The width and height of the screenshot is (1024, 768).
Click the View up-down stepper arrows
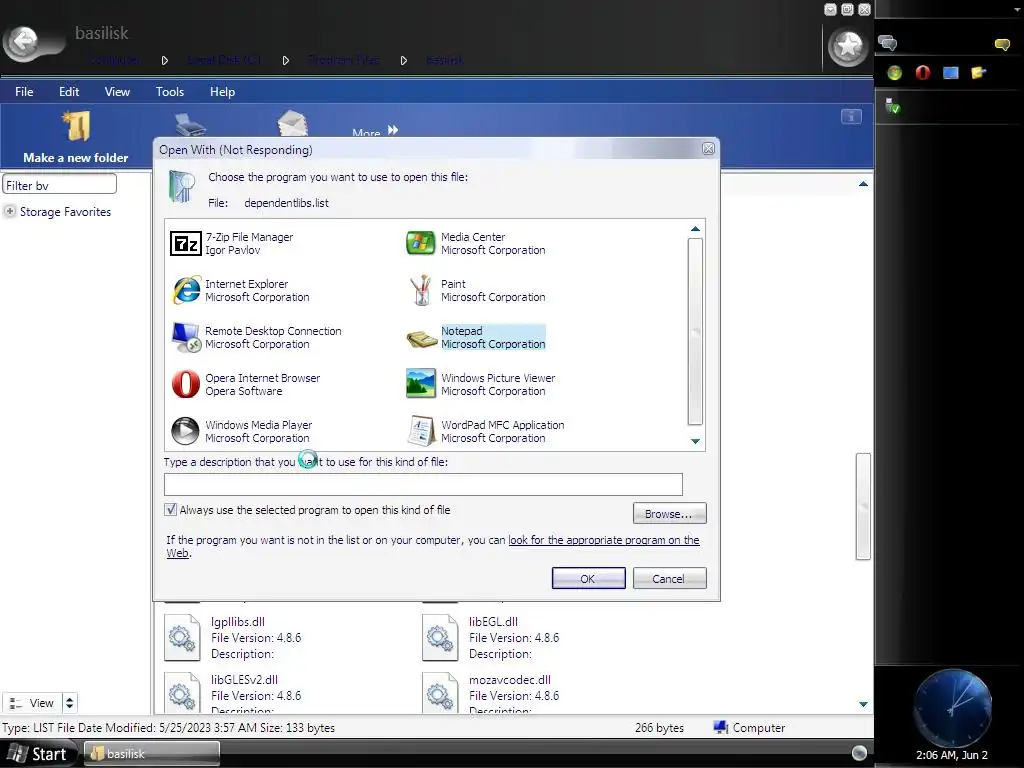[69, 703]
